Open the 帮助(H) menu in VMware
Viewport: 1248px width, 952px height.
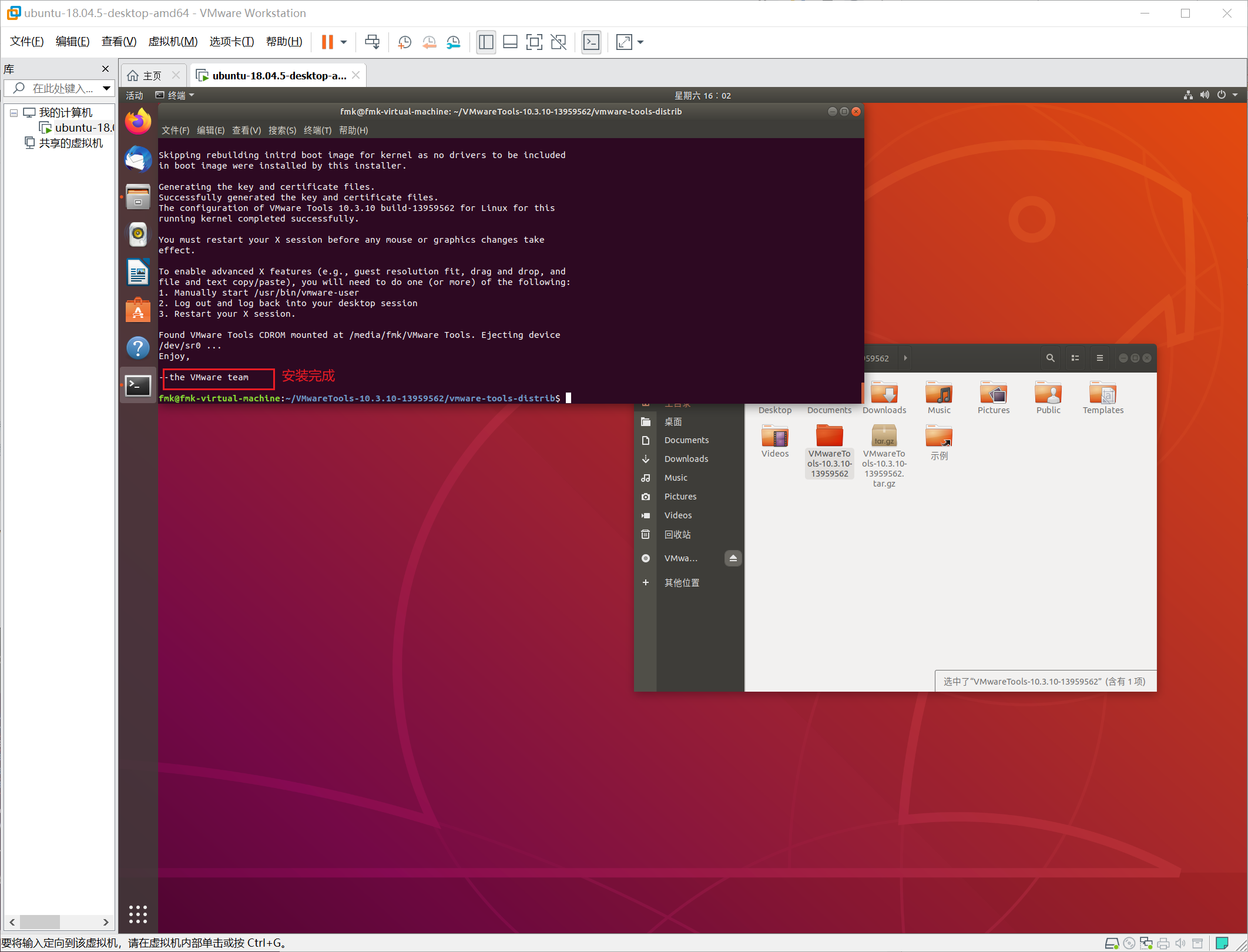pyautogui.click(x=284, y=42)
